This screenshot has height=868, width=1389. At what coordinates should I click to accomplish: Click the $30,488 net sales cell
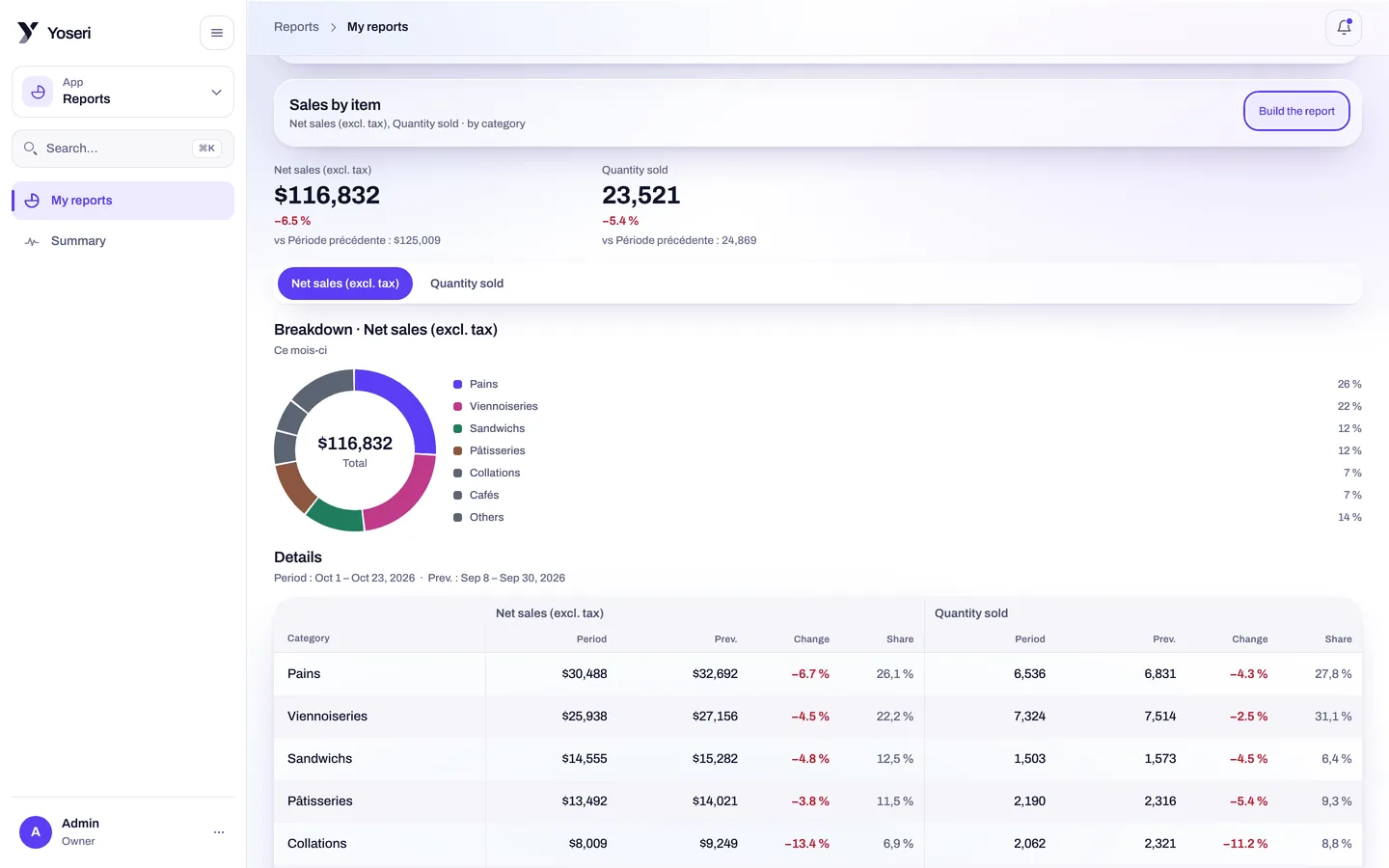585,674
